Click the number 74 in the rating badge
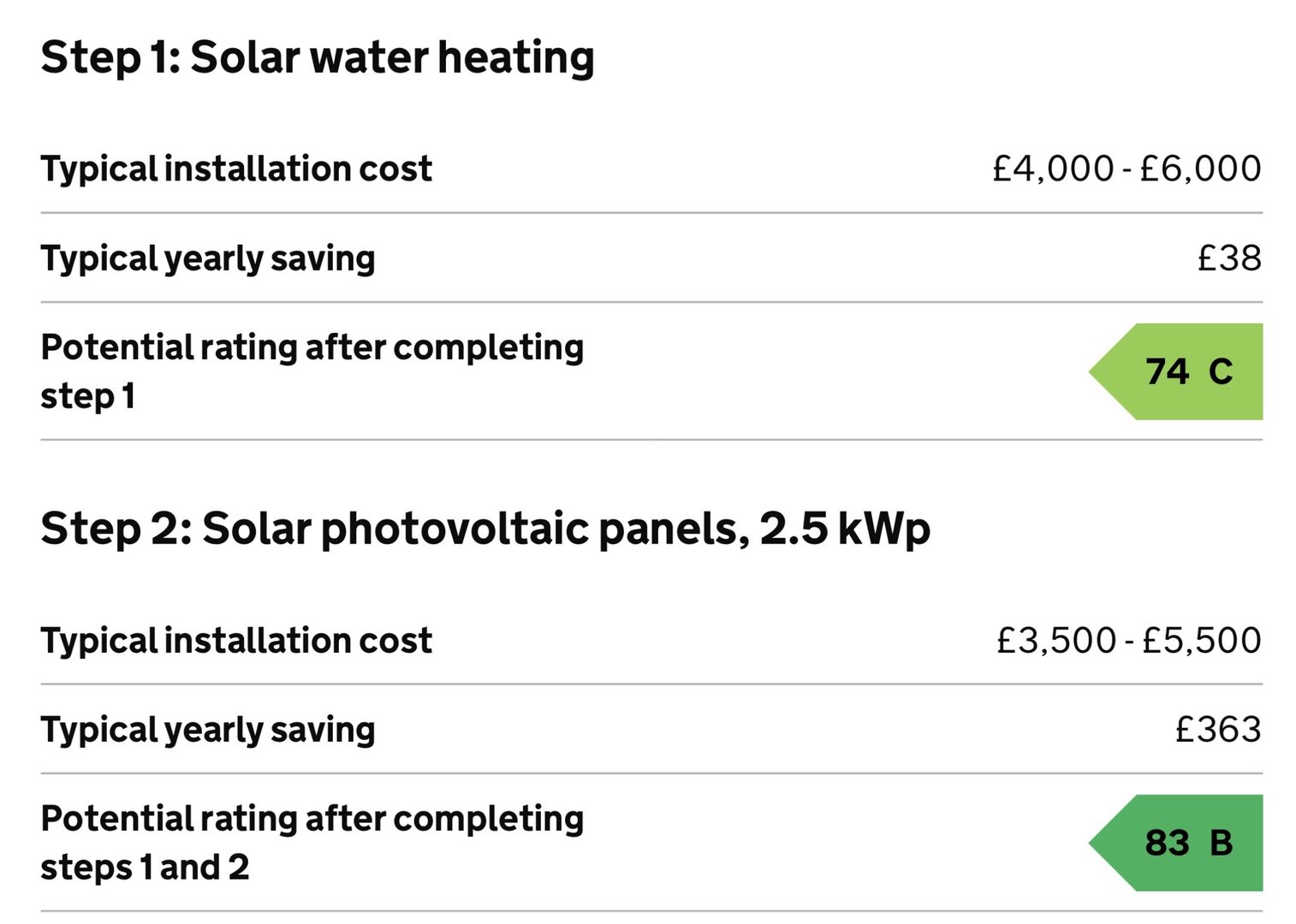This screenshot has height=924, width=1296. (x=1167, y=372)
